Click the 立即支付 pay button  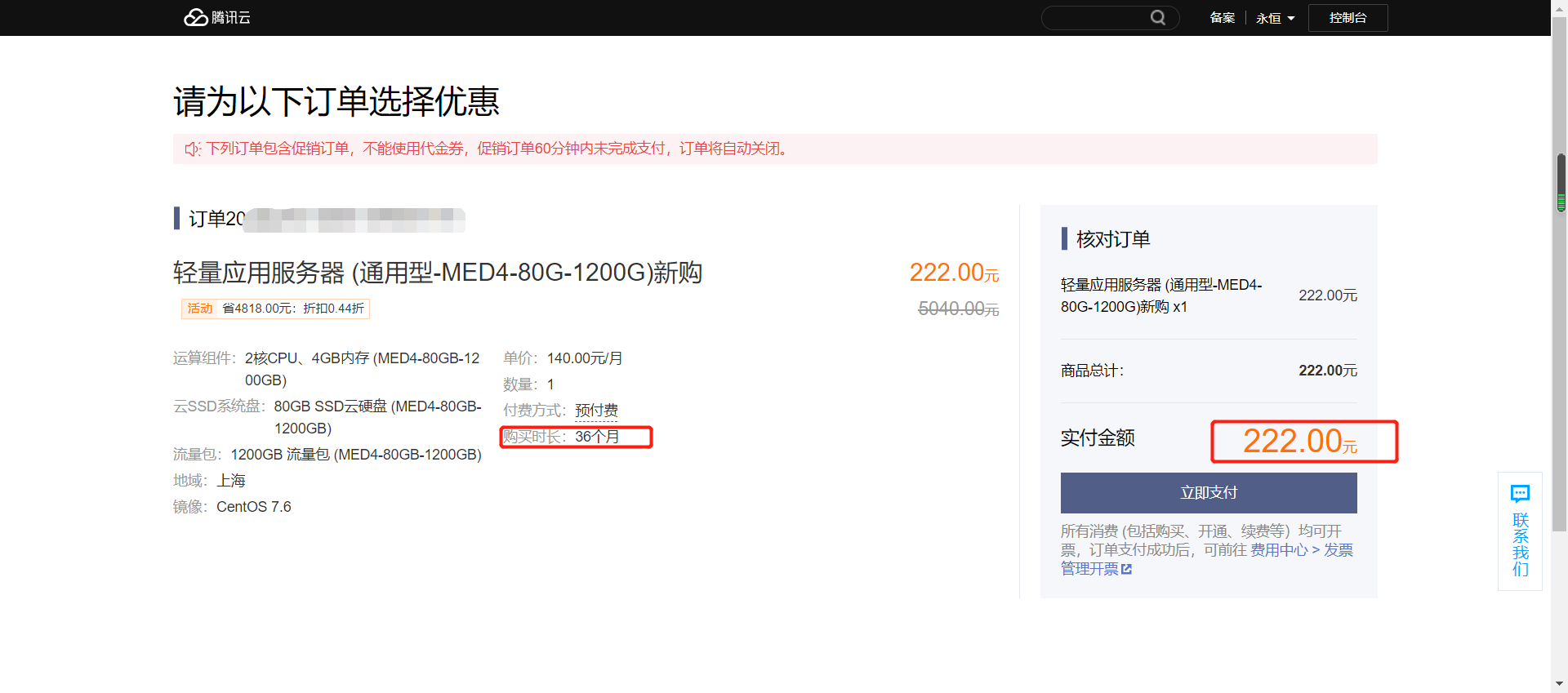(x=1209, y=492)
